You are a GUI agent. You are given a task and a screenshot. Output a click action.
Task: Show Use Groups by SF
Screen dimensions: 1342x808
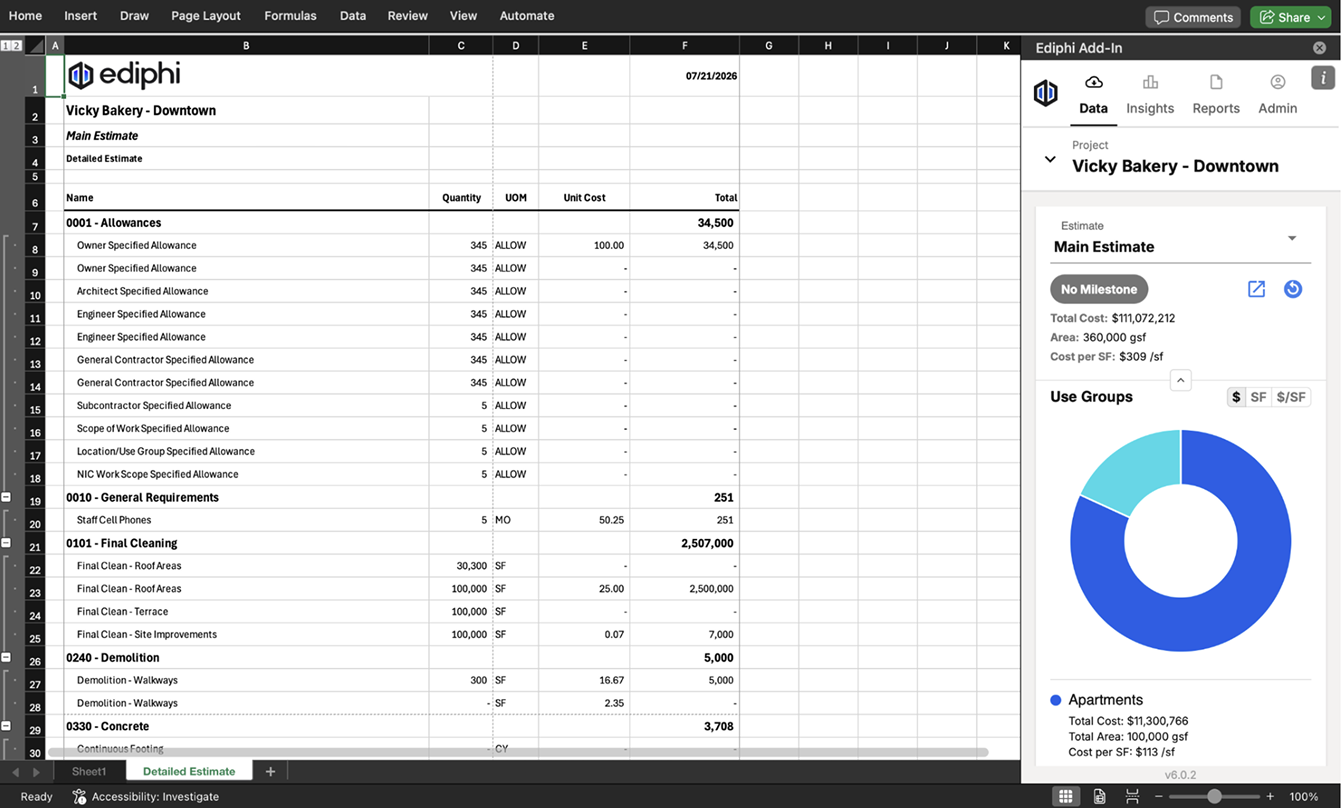pos(1258,397)
